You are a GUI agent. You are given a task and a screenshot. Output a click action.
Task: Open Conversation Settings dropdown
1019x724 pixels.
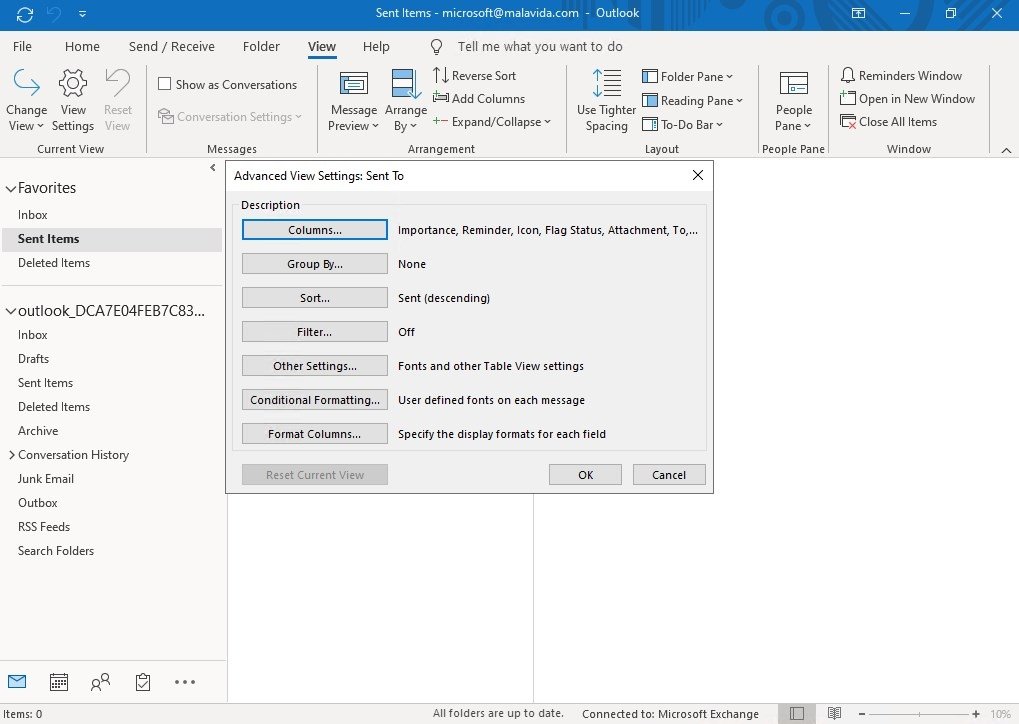230,117
